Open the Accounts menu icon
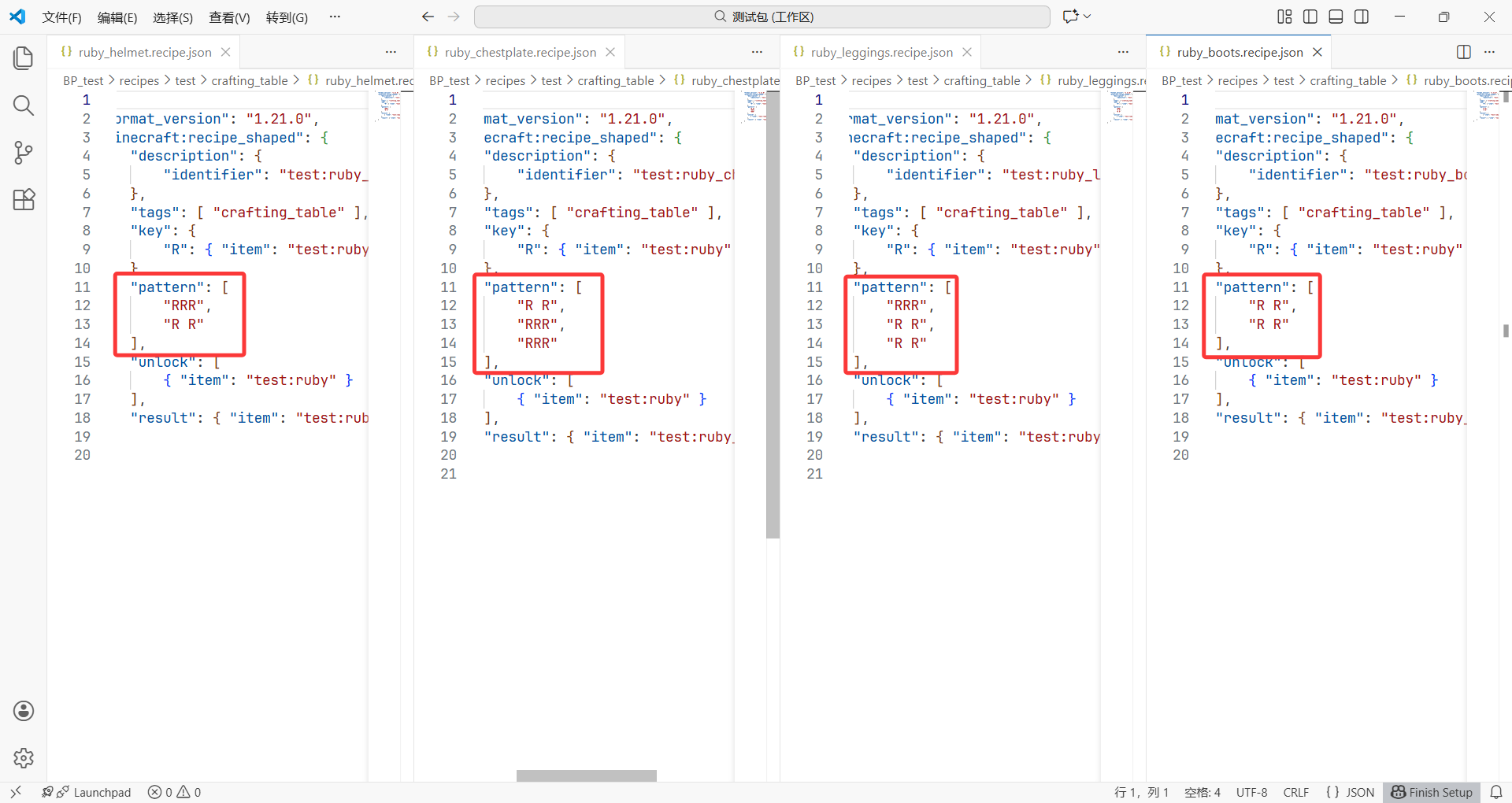The image size is (1512, 803). coord(24,711)
